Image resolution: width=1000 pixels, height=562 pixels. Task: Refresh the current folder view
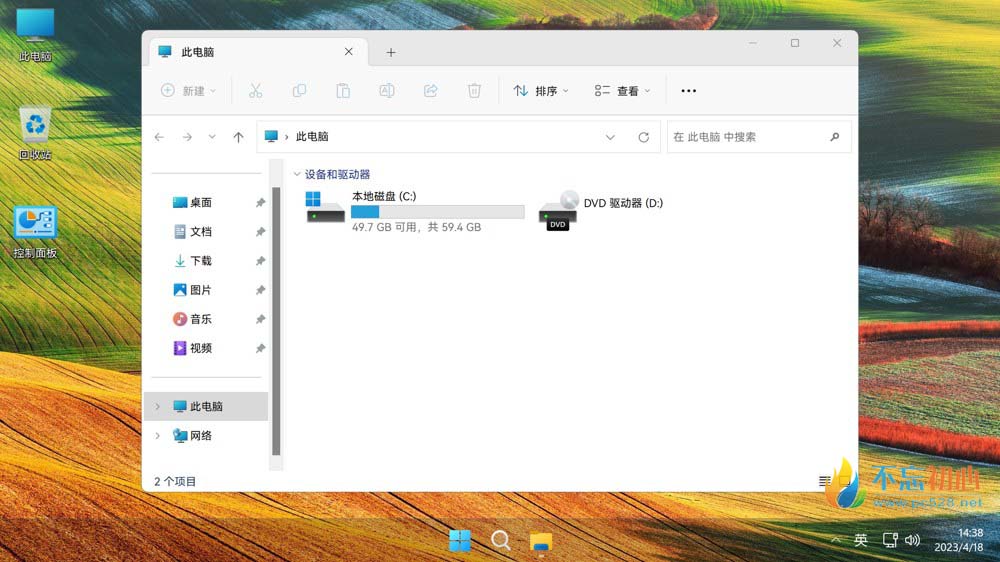(643, 137)
